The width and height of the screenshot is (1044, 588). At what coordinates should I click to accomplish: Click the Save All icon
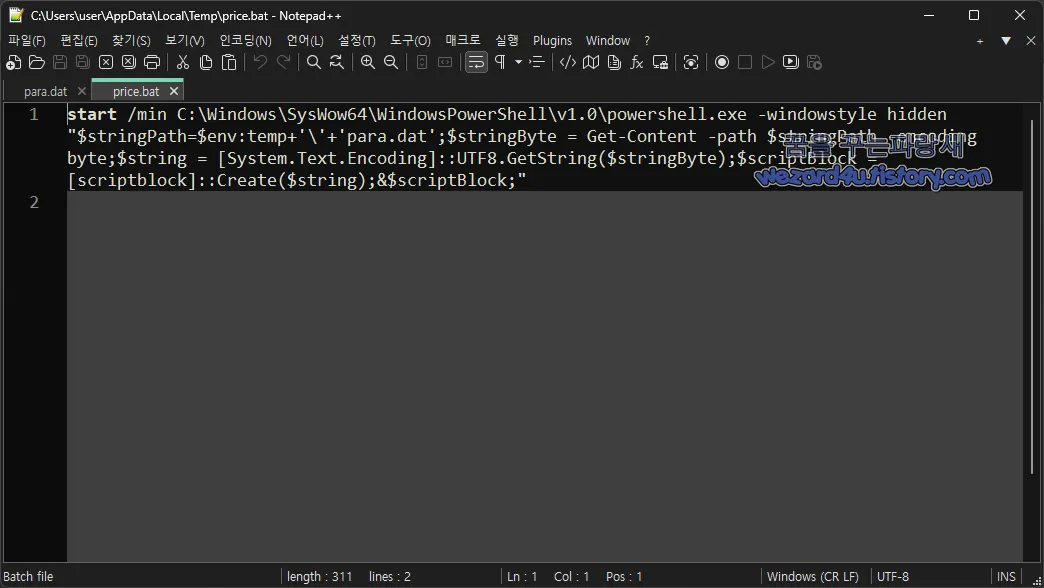point(83,63)
